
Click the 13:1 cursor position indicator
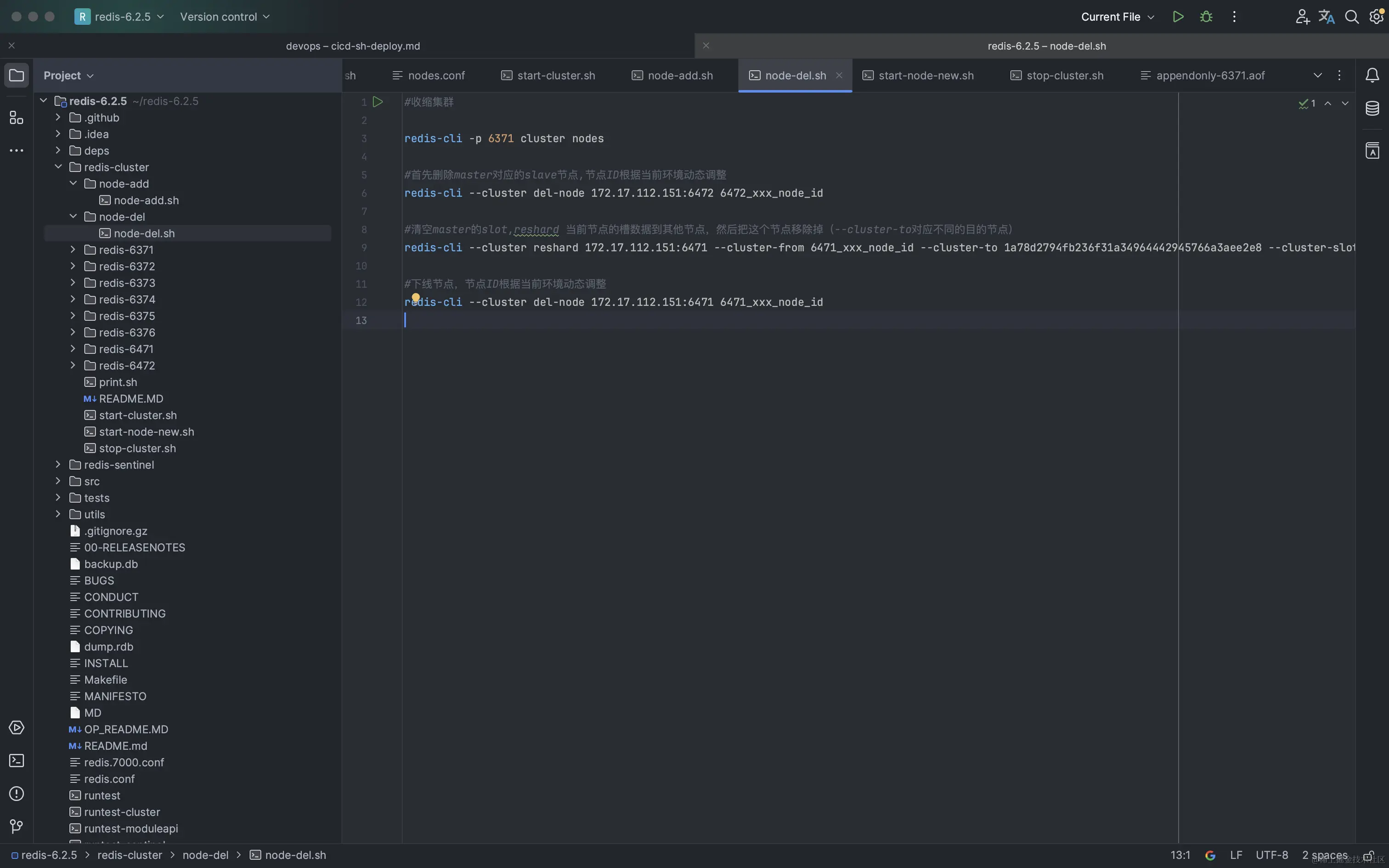[x=1180, y=855]
